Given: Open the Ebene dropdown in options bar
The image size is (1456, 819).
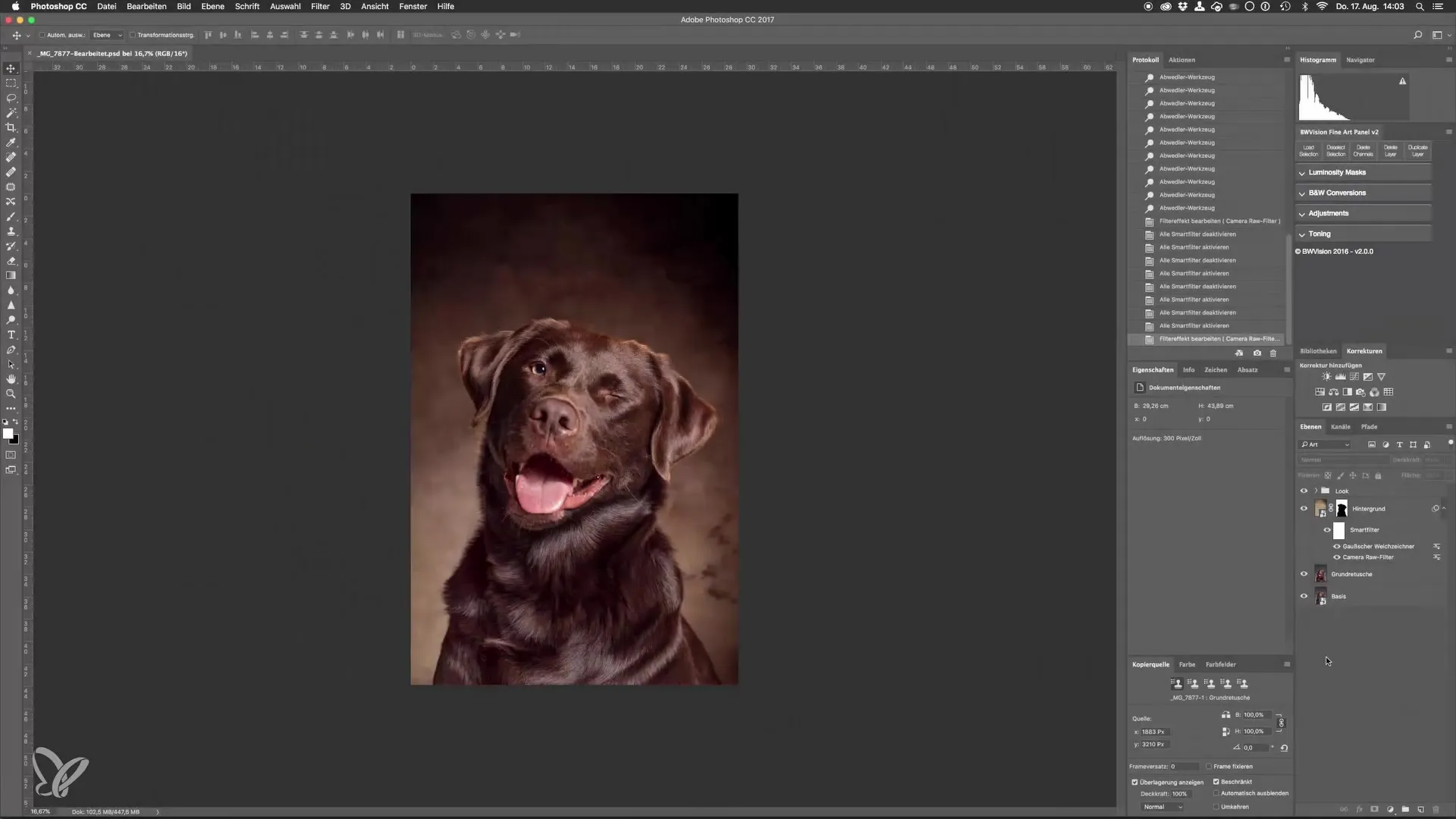Looking at the screenshot, I should pos(107,35).
